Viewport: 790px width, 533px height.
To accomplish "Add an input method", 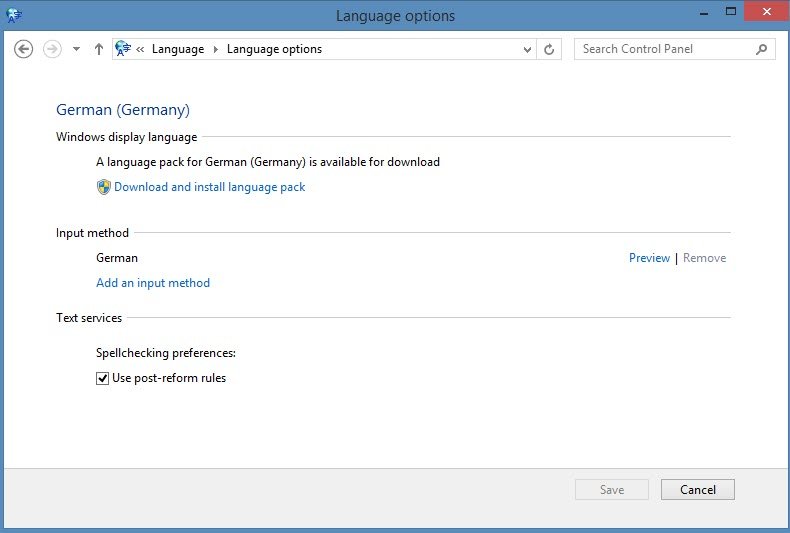I will coord(153,283).
